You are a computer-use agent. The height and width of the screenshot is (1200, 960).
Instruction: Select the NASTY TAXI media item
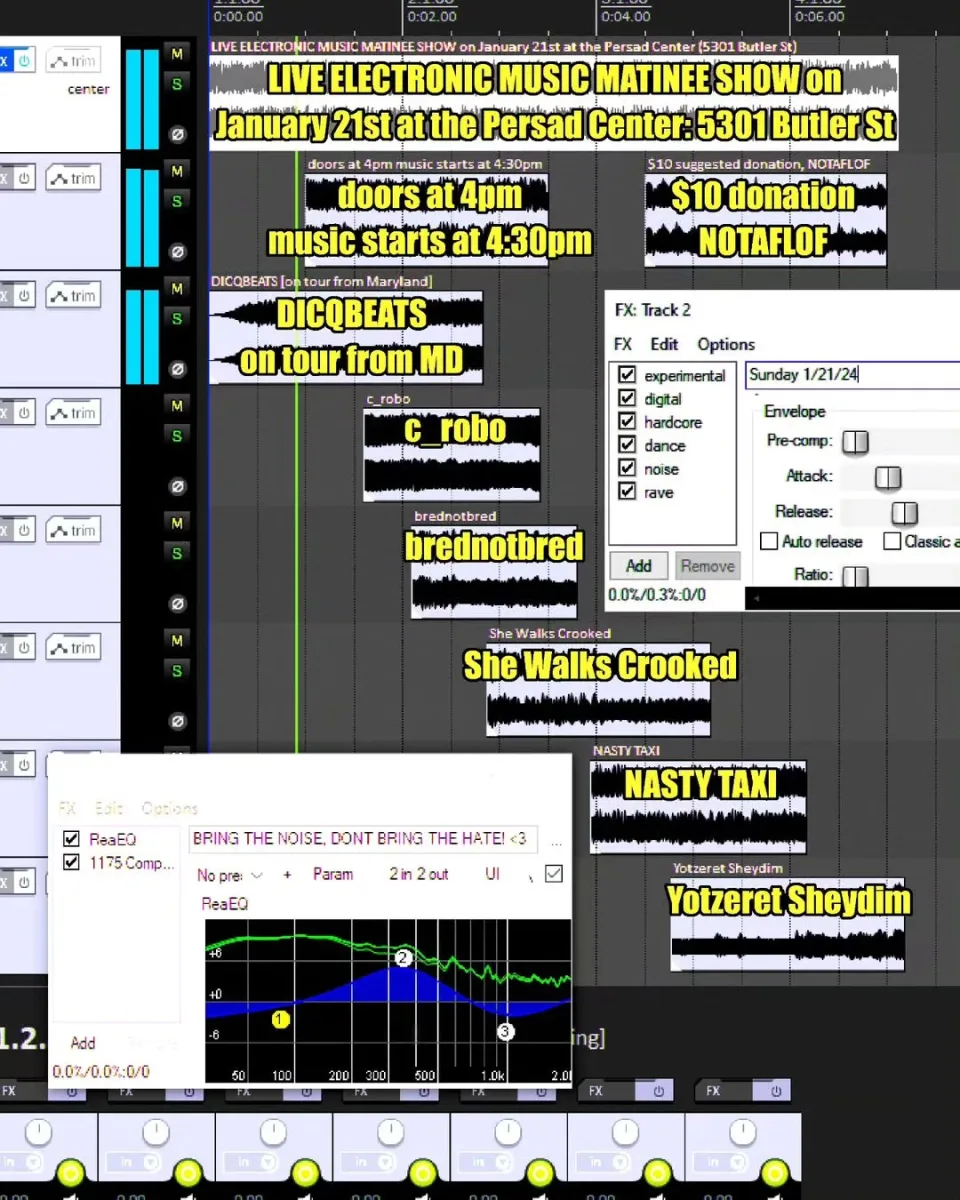click(x=698, y=807)
